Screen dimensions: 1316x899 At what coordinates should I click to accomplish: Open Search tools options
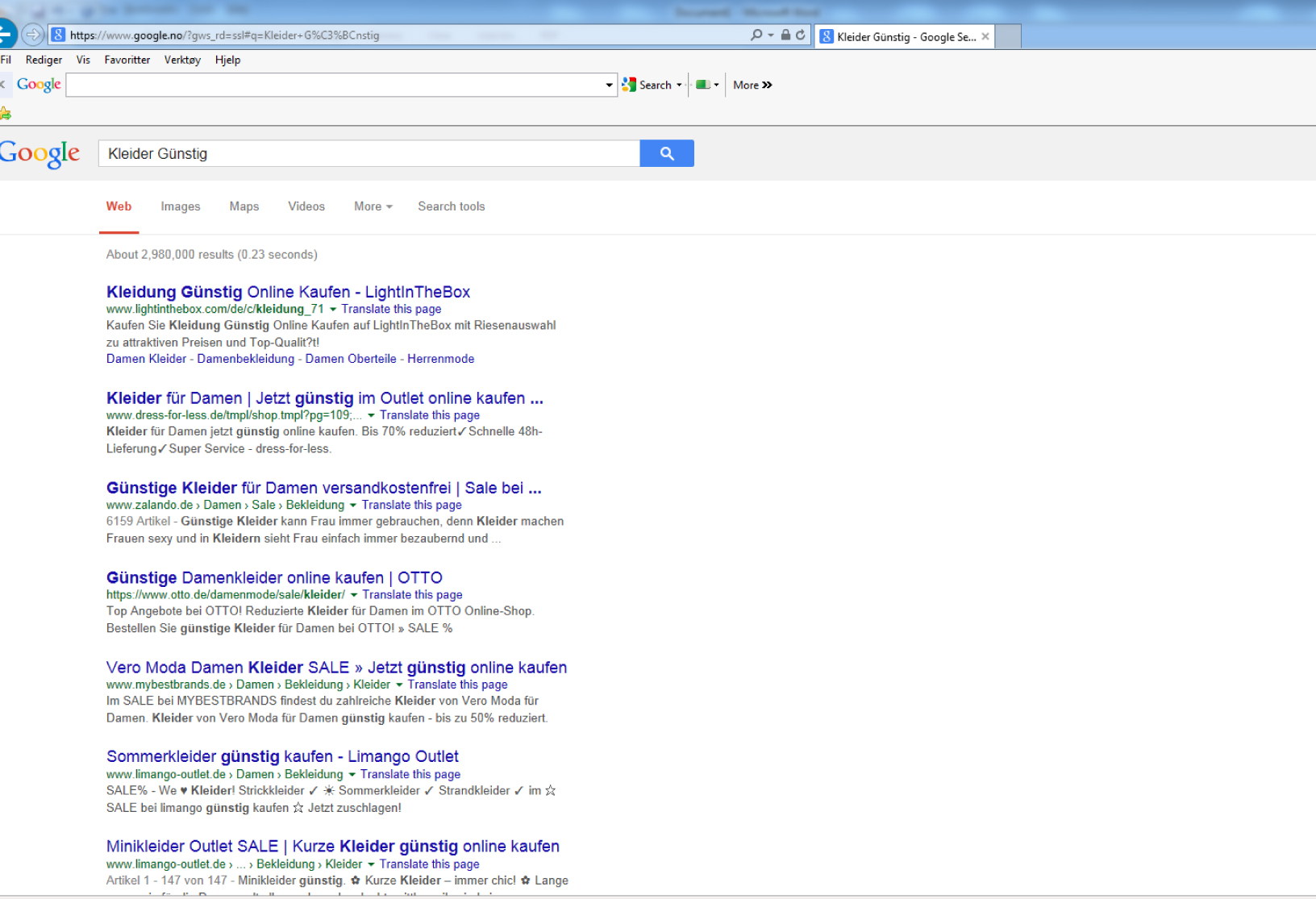click(x=452, y=206)
